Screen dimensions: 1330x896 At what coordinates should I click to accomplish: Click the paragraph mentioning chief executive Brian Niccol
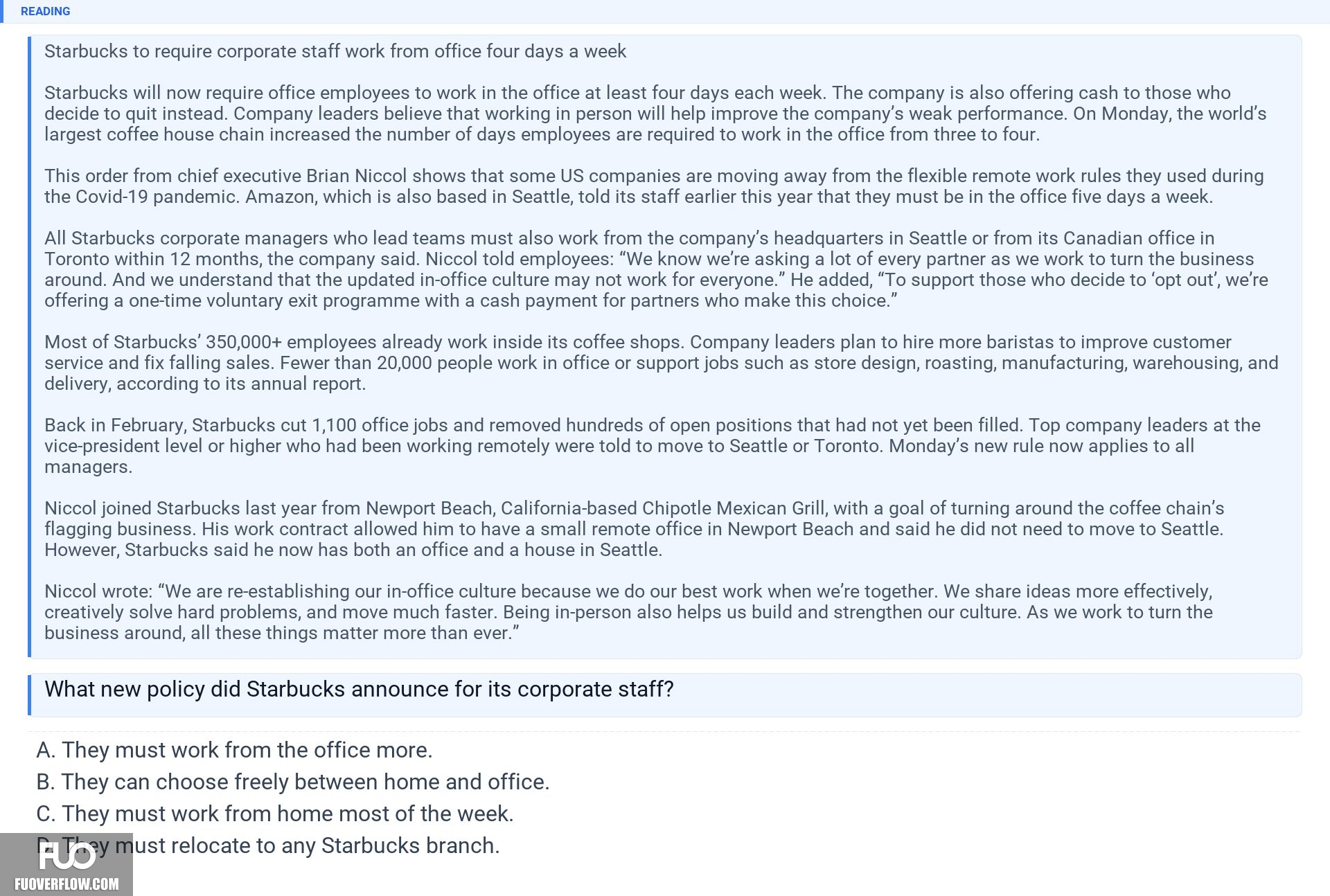[x=654, y=186]
